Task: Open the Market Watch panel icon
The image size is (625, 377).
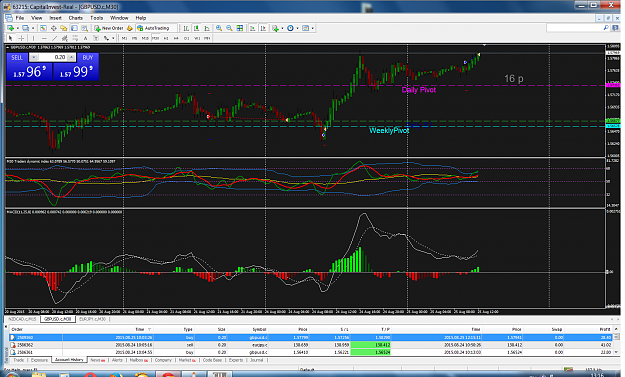Action: click(x=43, y=28)
